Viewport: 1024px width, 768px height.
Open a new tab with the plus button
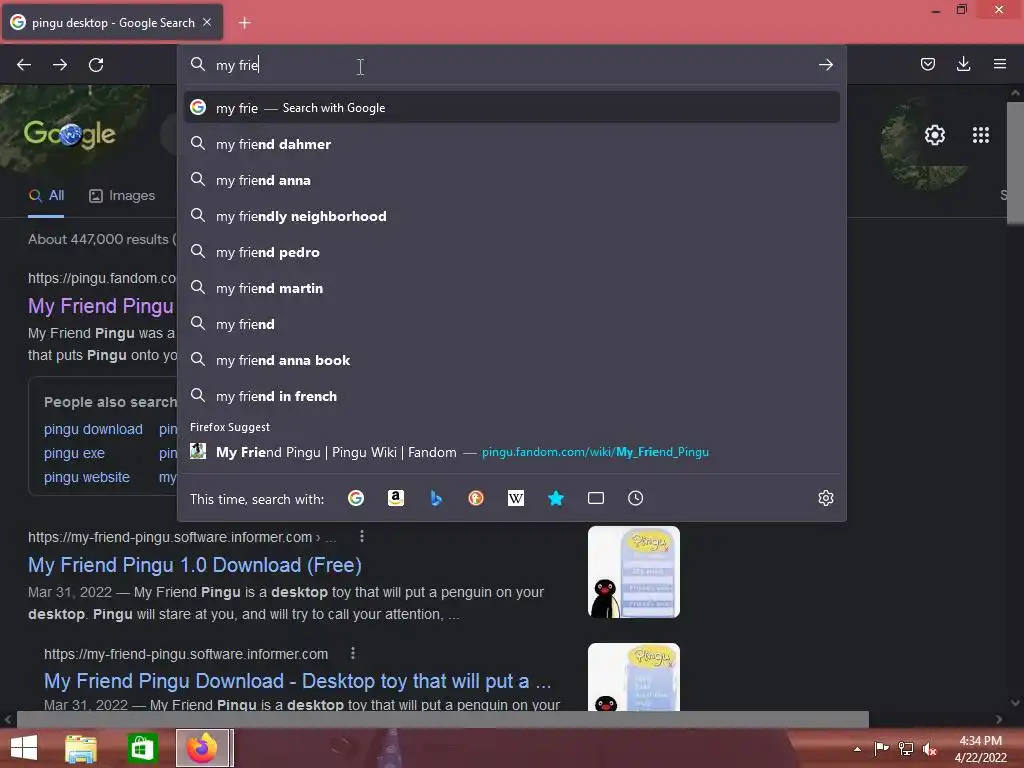[x=244, y=23]
